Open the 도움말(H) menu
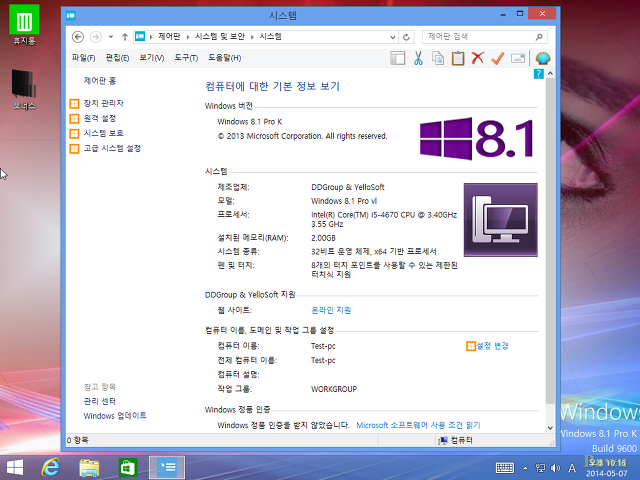 tap(224, 58)
